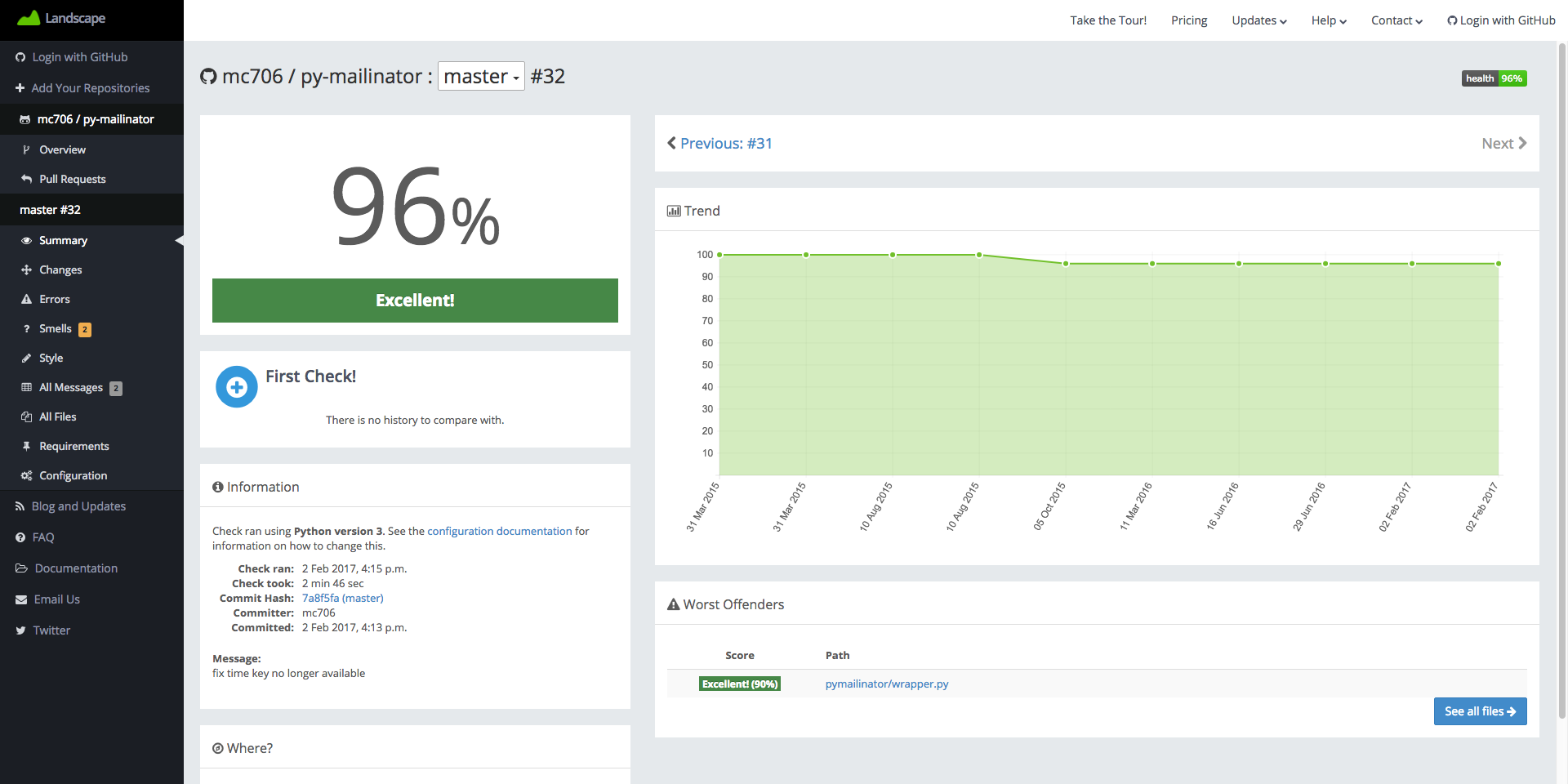Select master #32 in sidebar
This screenshot has width=1568, height=784.
(x=91, y=210)
